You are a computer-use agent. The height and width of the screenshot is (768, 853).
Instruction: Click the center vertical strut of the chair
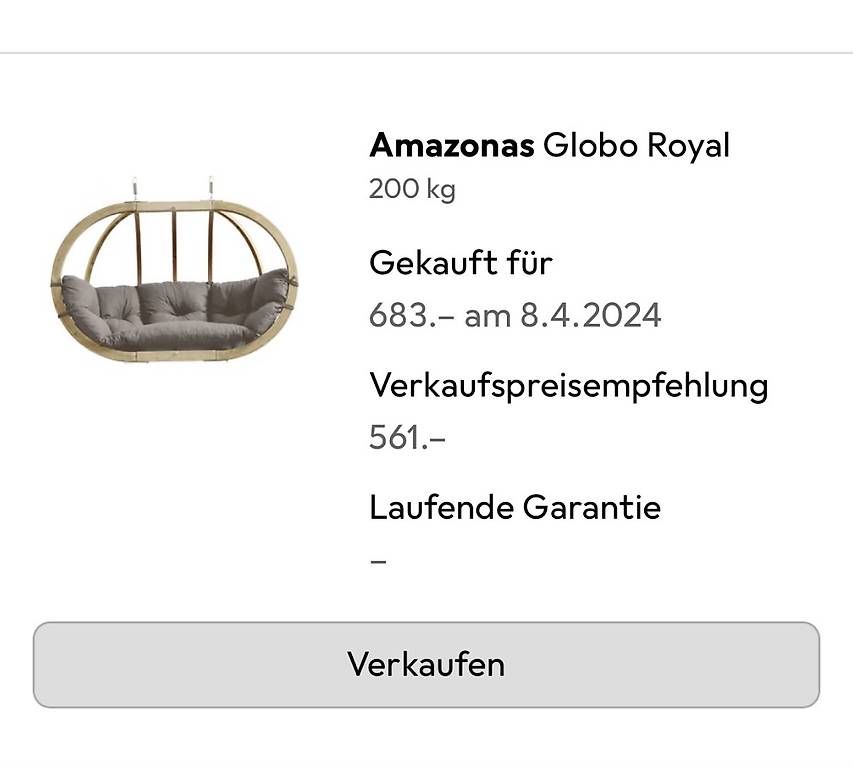coord(174,246)
